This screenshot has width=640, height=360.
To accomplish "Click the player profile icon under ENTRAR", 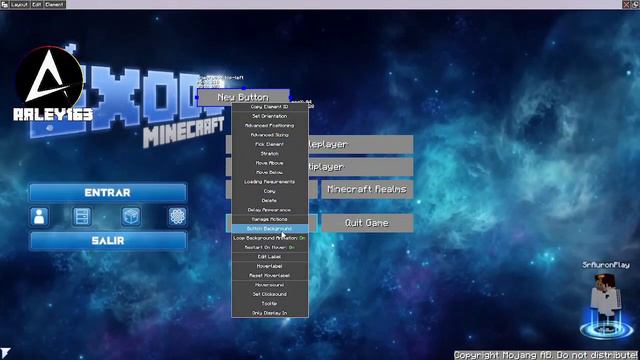I will [39, 216].
